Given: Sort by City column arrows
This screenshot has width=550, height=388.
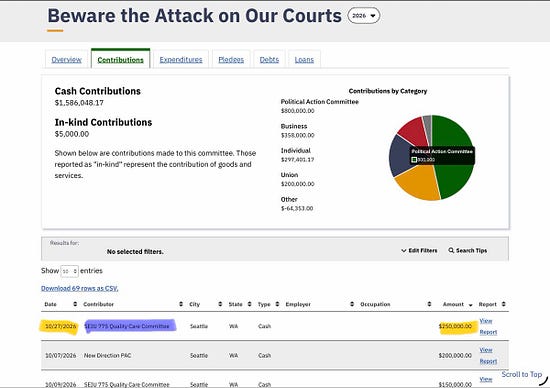Looking at the screenshot, I should click(220, 304).
